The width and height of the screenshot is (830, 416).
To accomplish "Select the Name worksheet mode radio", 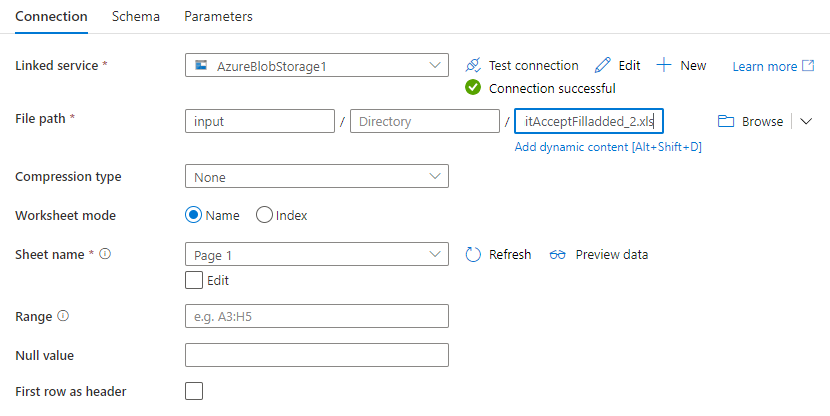I will point(195,215).
